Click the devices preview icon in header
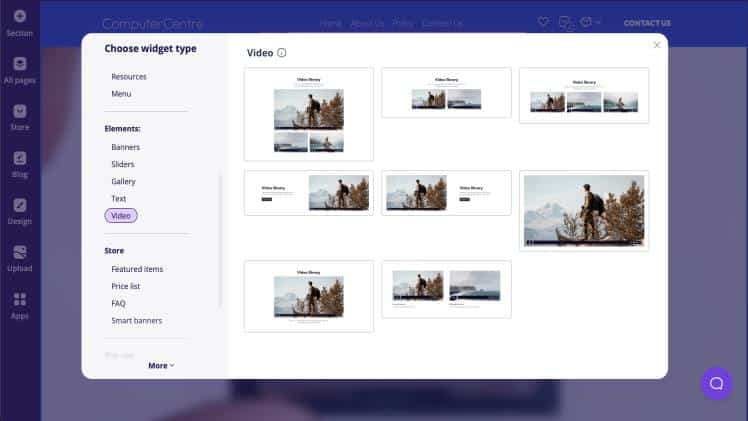Screen dimensions: 748x421 tap(566, 22)
